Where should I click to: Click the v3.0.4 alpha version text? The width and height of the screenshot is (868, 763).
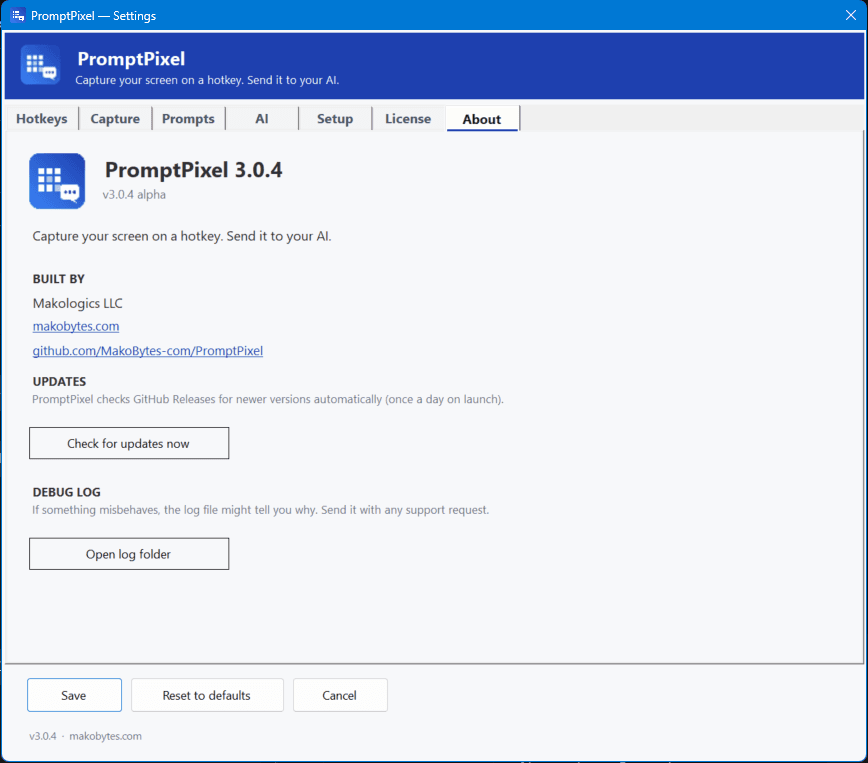point(134,194)
